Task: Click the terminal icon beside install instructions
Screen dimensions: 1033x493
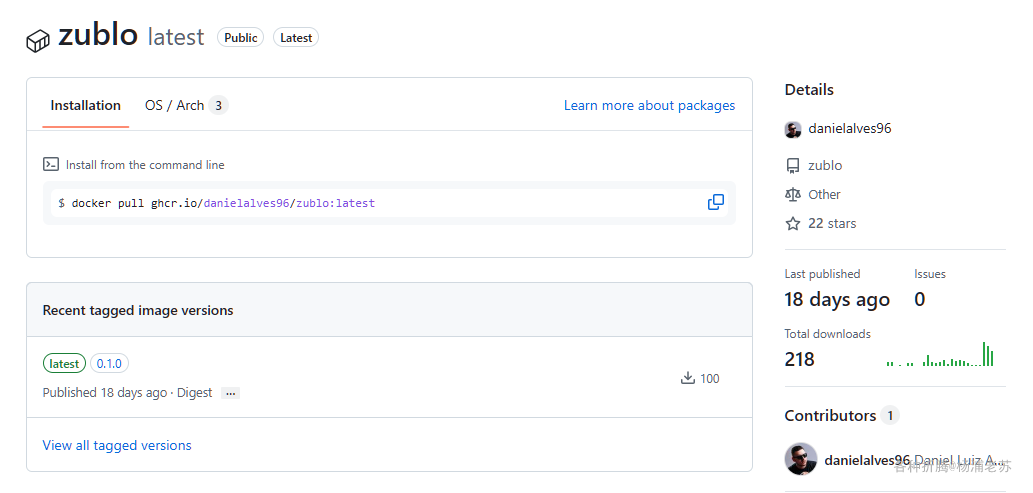Action: [51, 165]
